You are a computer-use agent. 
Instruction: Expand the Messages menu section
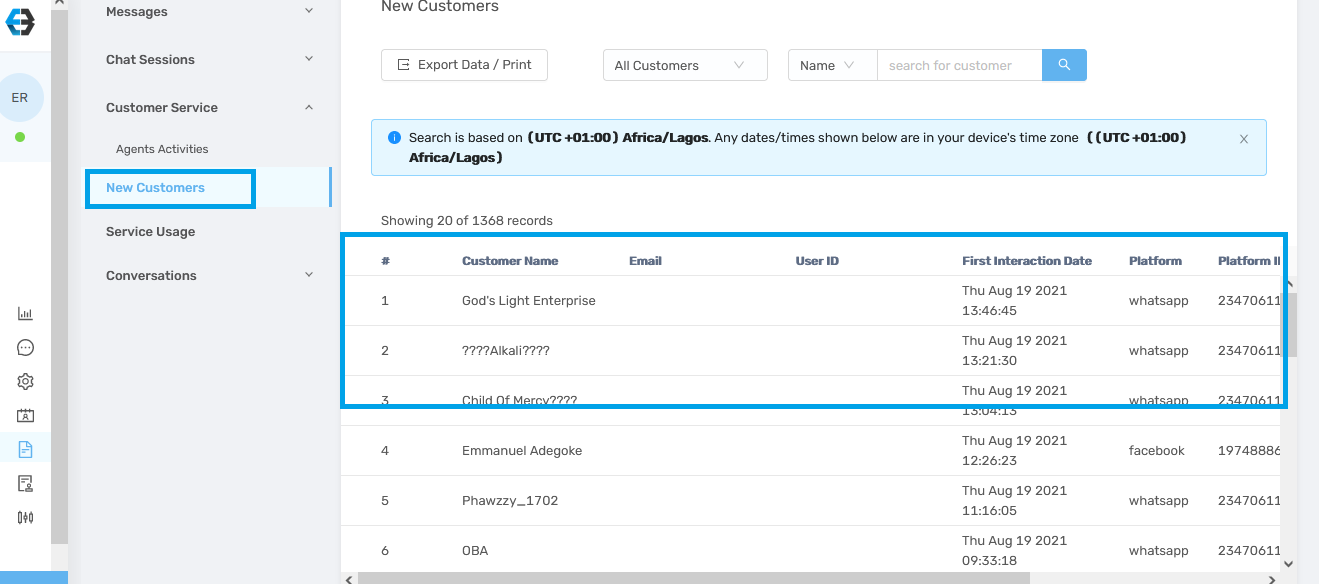pos(209,12)
